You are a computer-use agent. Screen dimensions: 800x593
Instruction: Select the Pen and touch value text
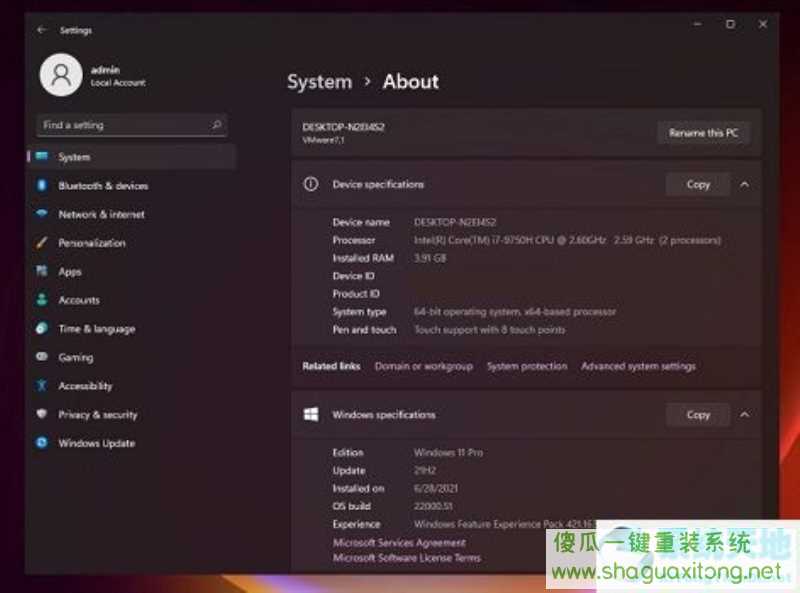click(x=489, y=330)
